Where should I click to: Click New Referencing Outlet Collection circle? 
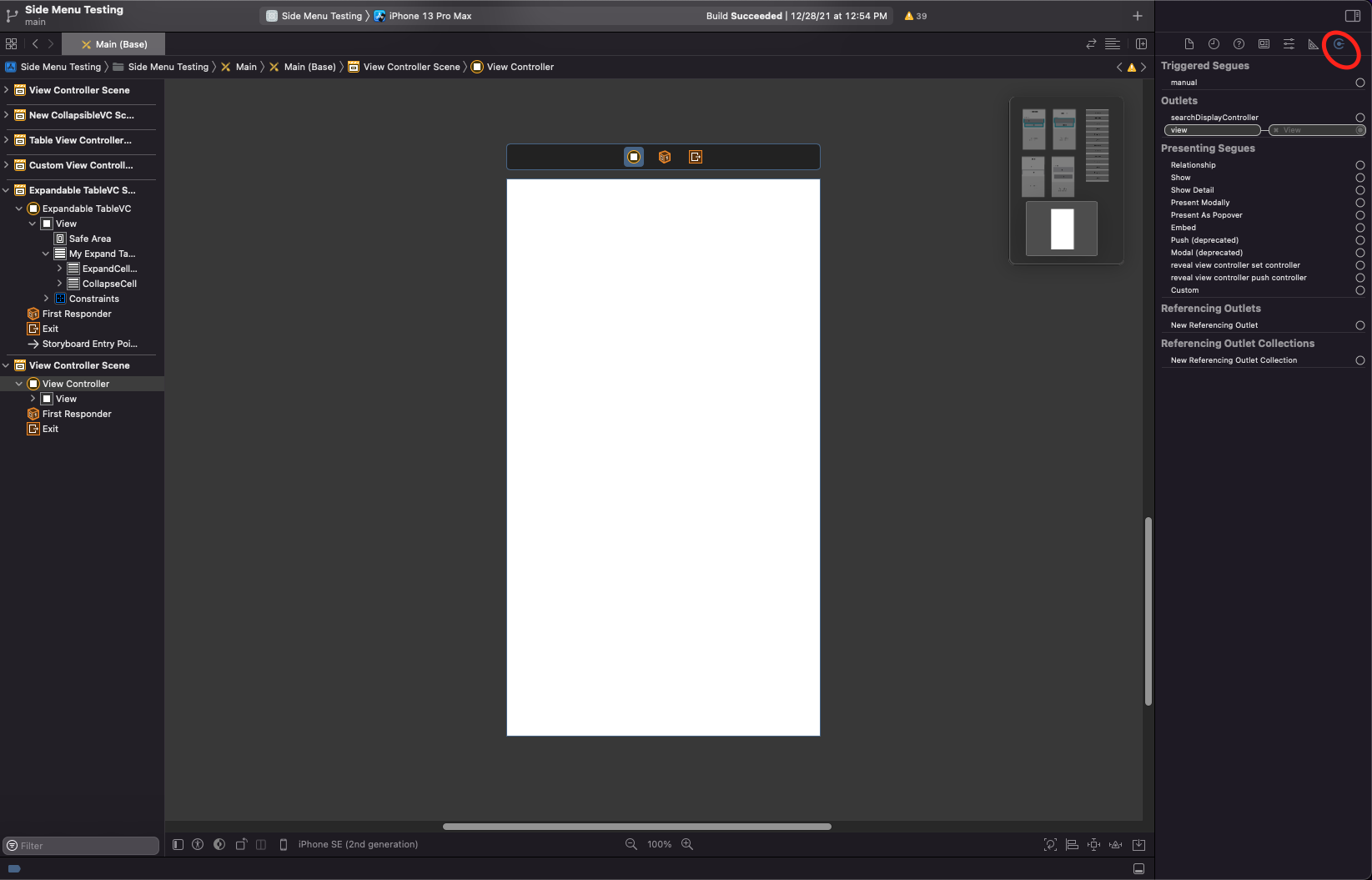click(x=1360, y=360)
